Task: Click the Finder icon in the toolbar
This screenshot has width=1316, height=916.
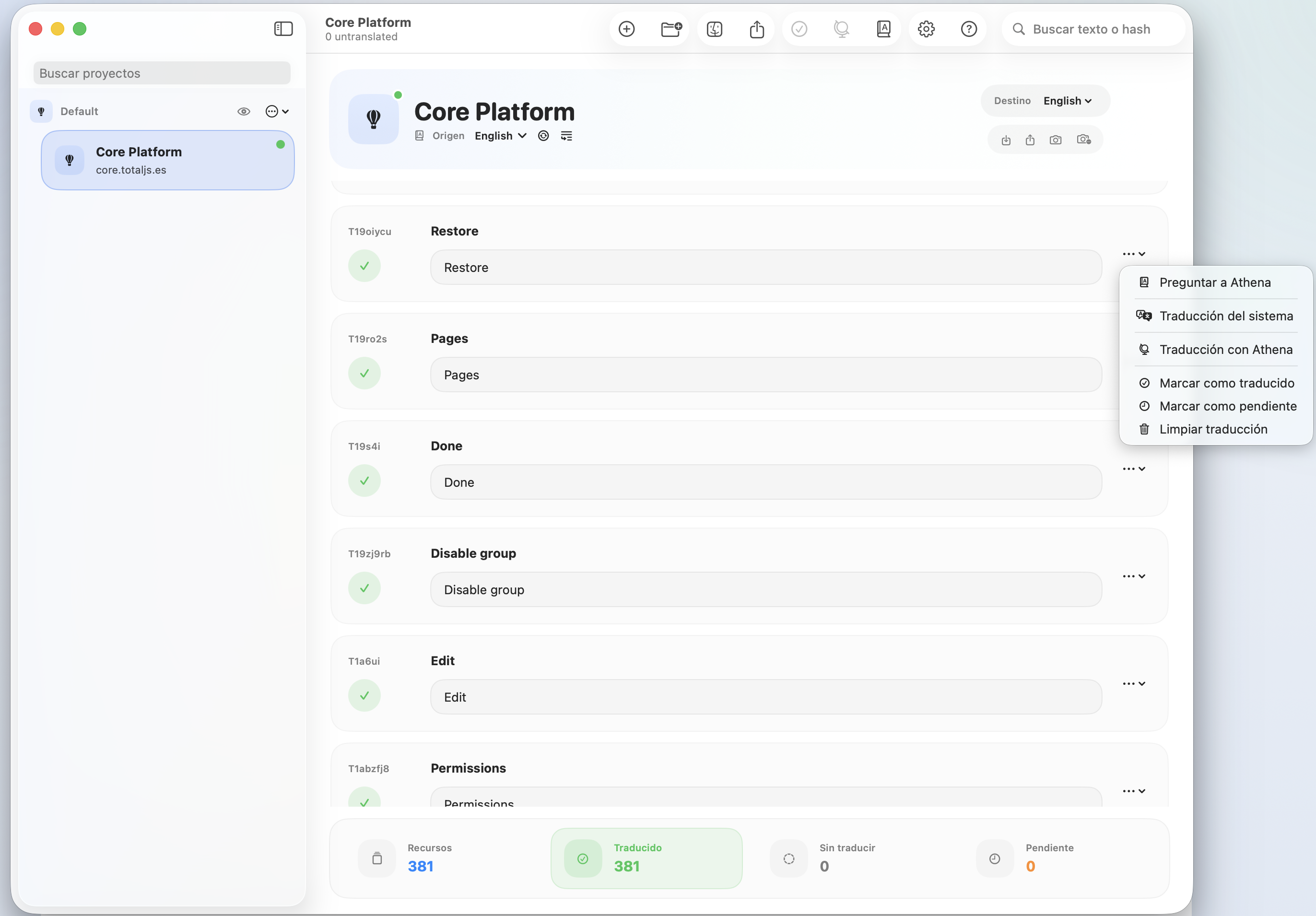Action: coord(714,29)
